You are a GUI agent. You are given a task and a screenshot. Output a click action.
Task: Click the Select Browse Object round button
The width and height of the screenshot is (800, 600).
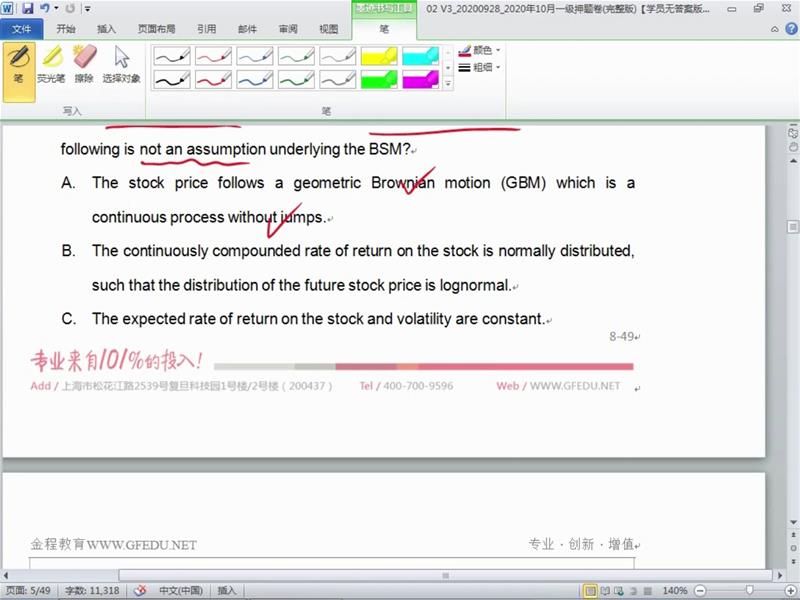point(793,548)
